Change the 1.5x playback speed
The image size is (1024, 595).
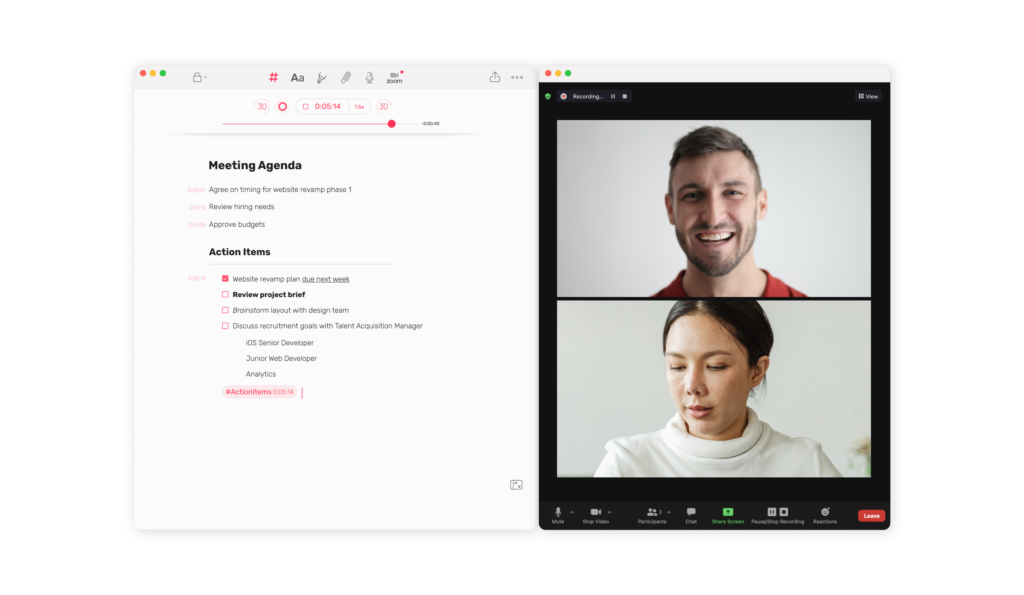coord(359,106)
